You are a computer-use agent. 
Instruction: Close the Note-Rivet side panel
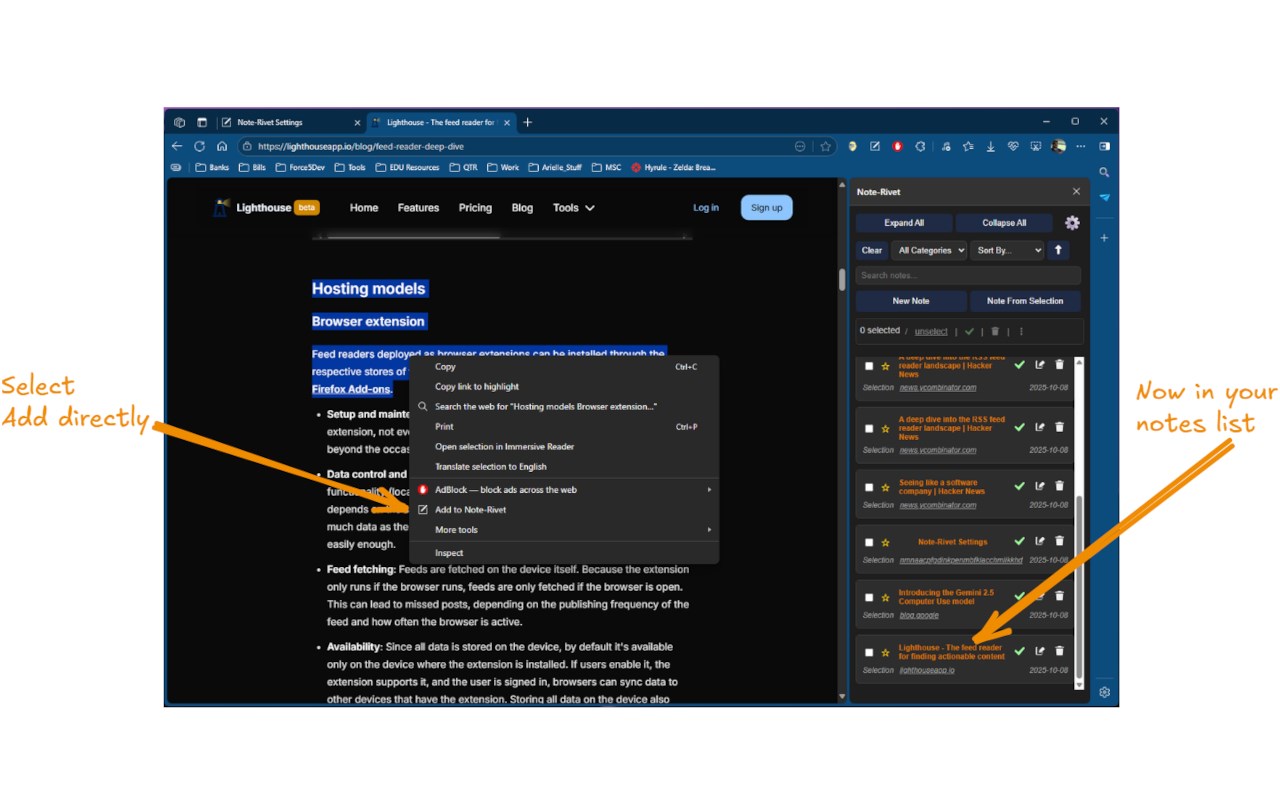coord(1076,191)
